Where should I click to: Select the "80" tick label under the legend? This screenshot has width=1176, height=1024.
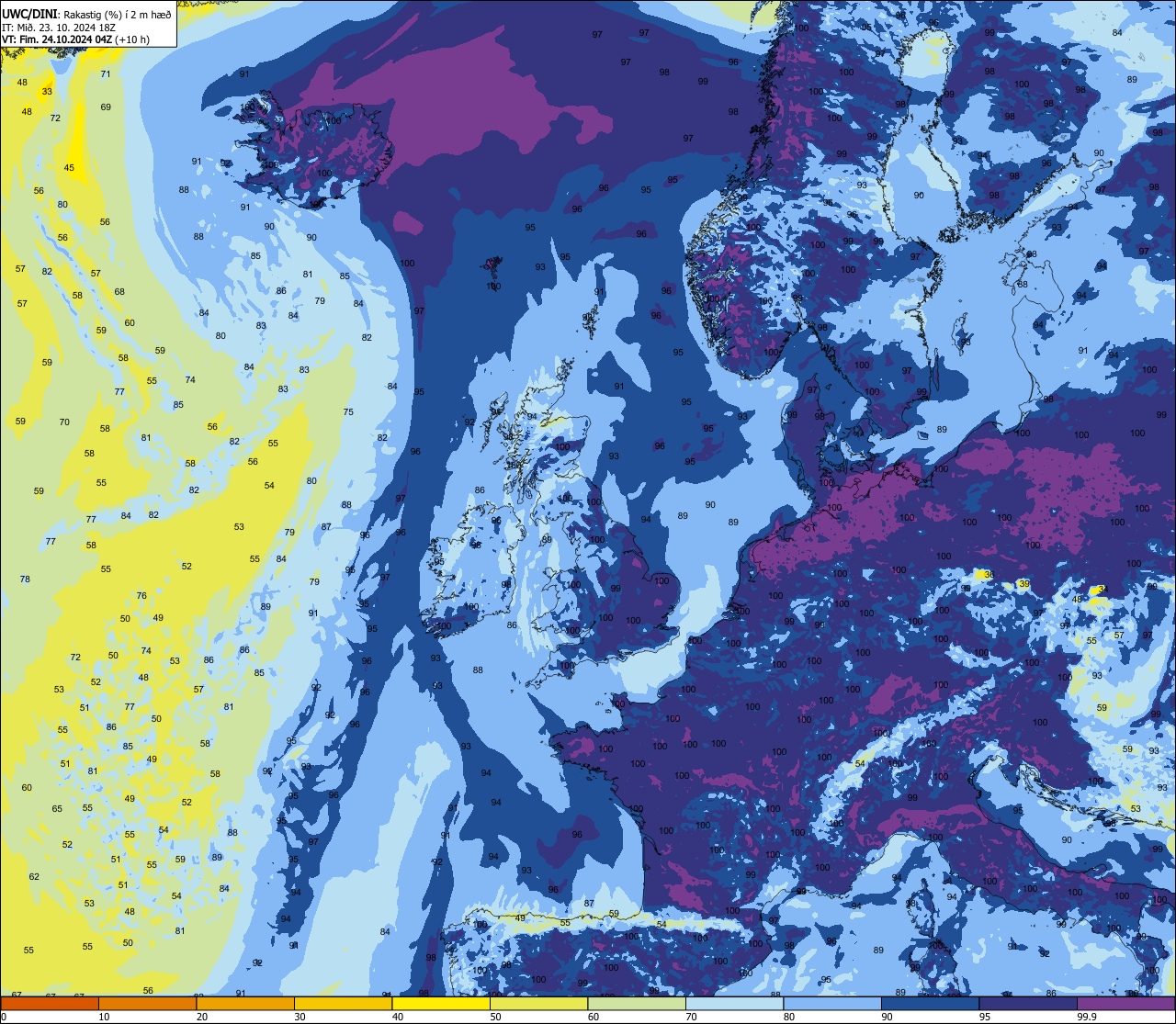[x=789, y=1017]
